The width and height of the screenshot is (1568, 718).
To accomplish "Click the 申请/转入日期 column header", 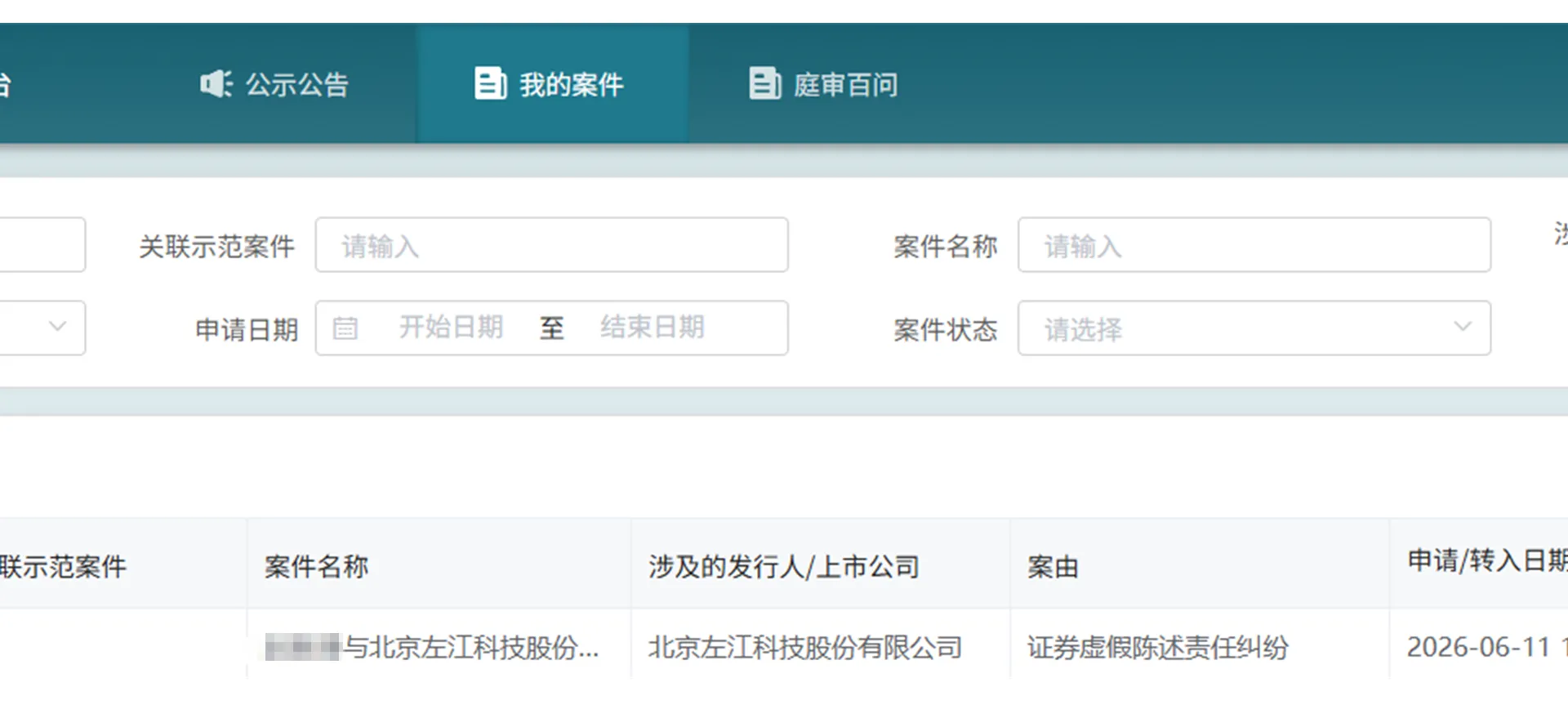I will click(1479, 562).
